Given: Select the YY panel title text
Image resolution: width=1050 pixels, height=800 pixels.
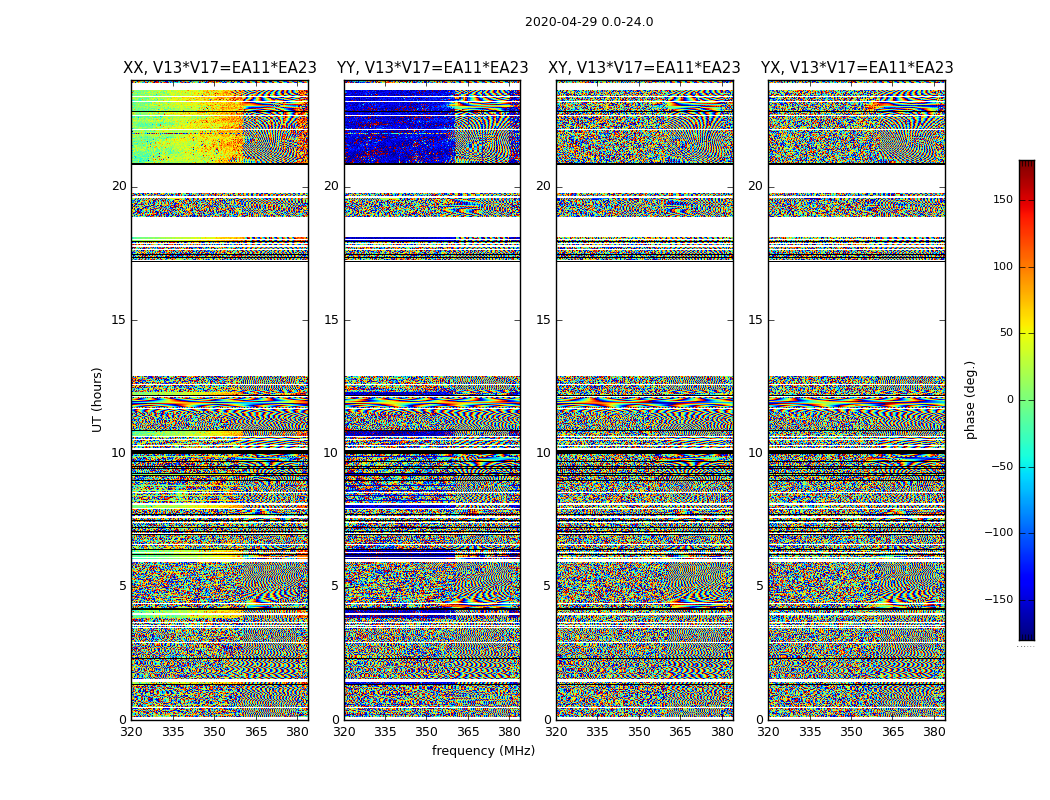Looking at the screenshot, I should (432, 68).
